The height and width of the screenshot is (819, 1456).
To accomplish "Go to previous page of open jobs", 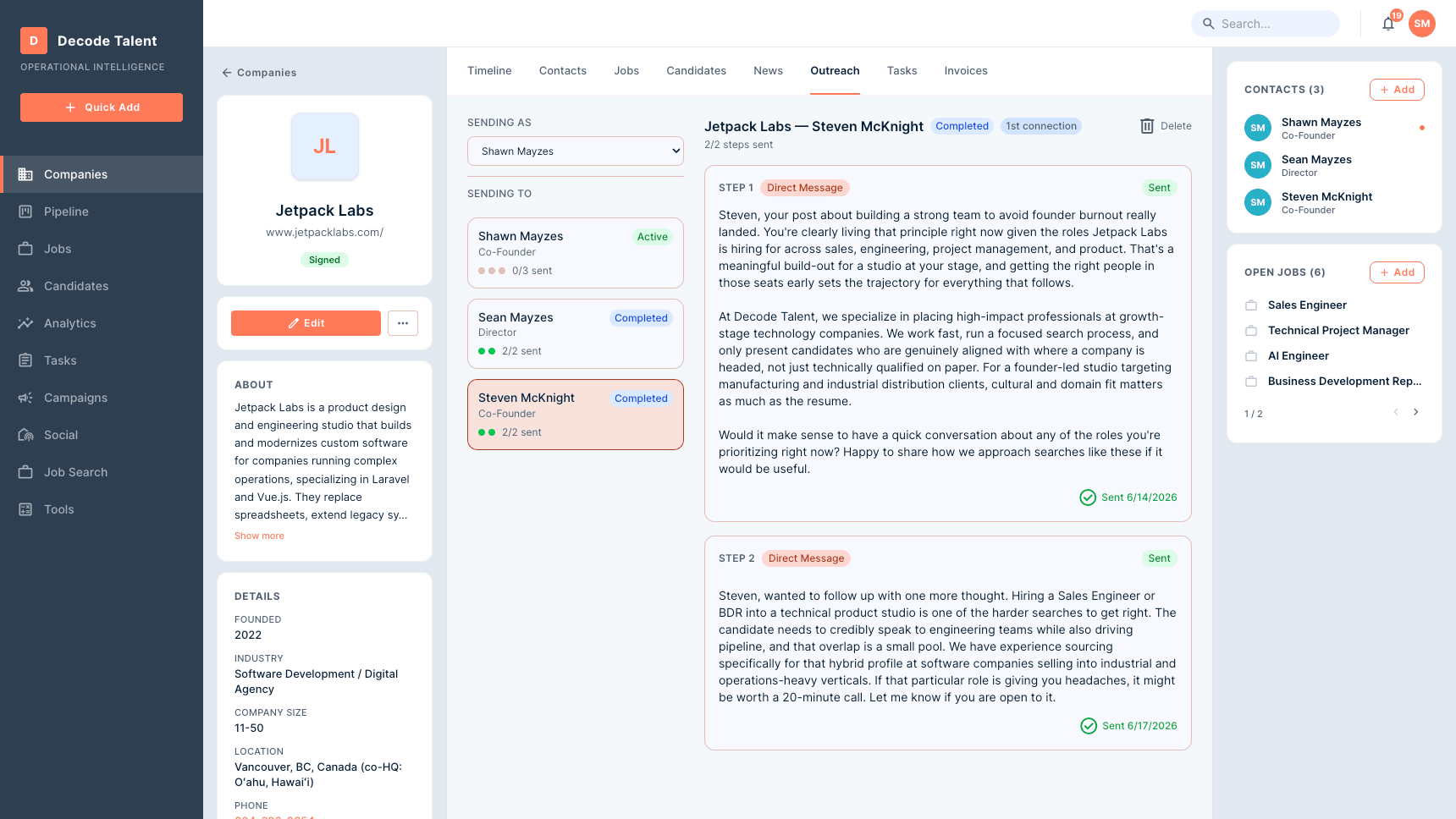I will click(x=1396, y=412).
